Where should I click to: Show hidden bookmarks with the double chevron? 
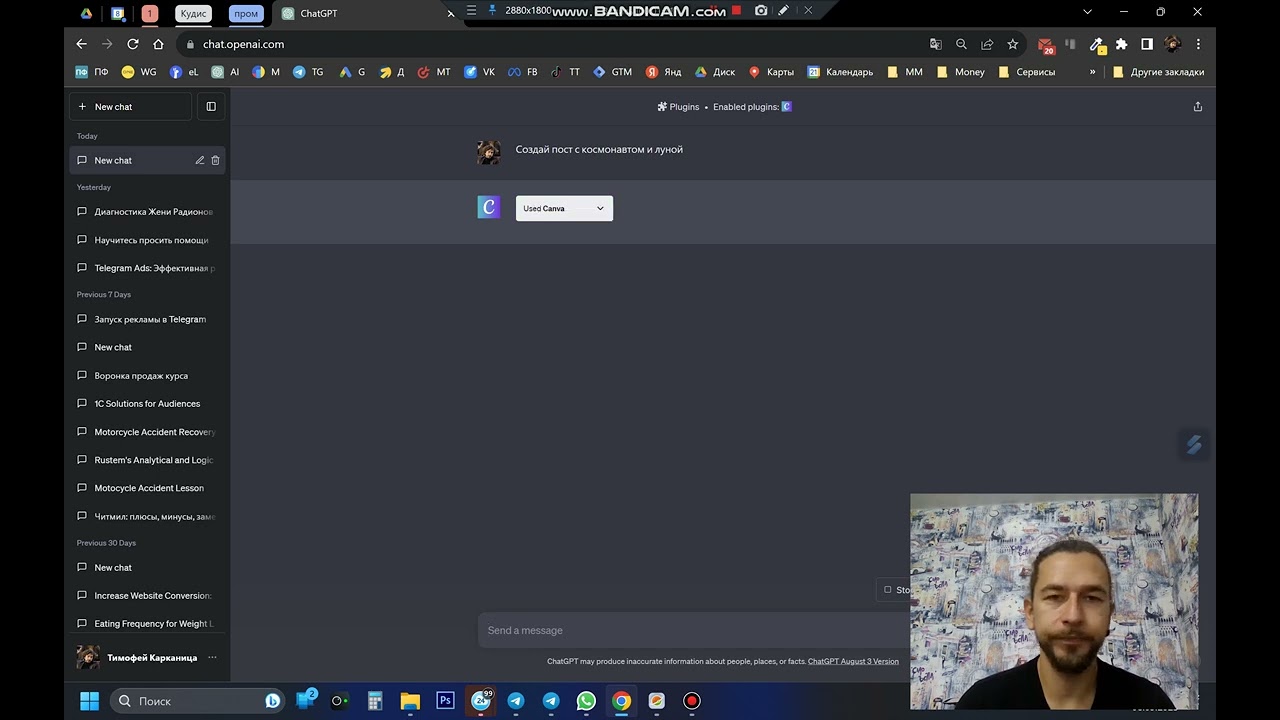coord(1092,72)
